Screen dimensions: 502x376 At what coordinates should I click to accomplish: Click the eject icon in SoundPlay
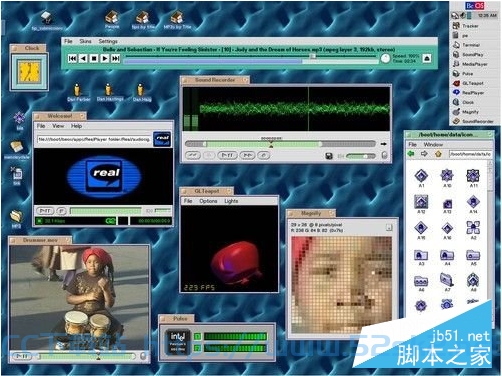(x=427, y=59)
